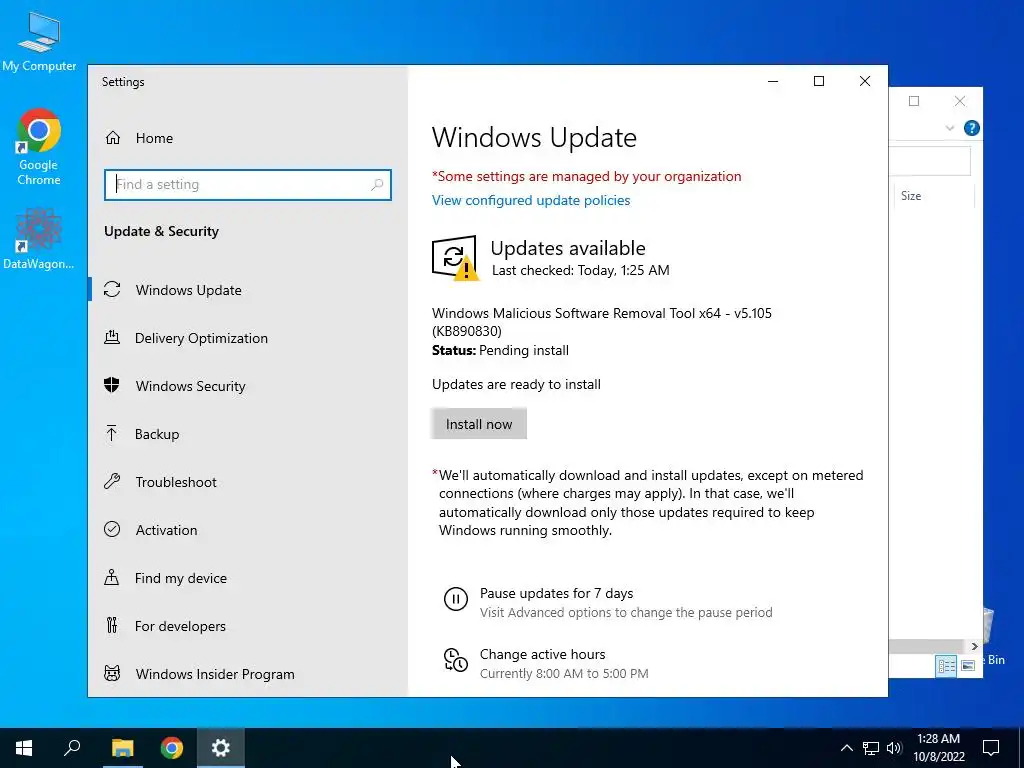Viewport: 1024px width, 768px height.
Task: Open Change active hours option
Action: [x=542, y=654]
